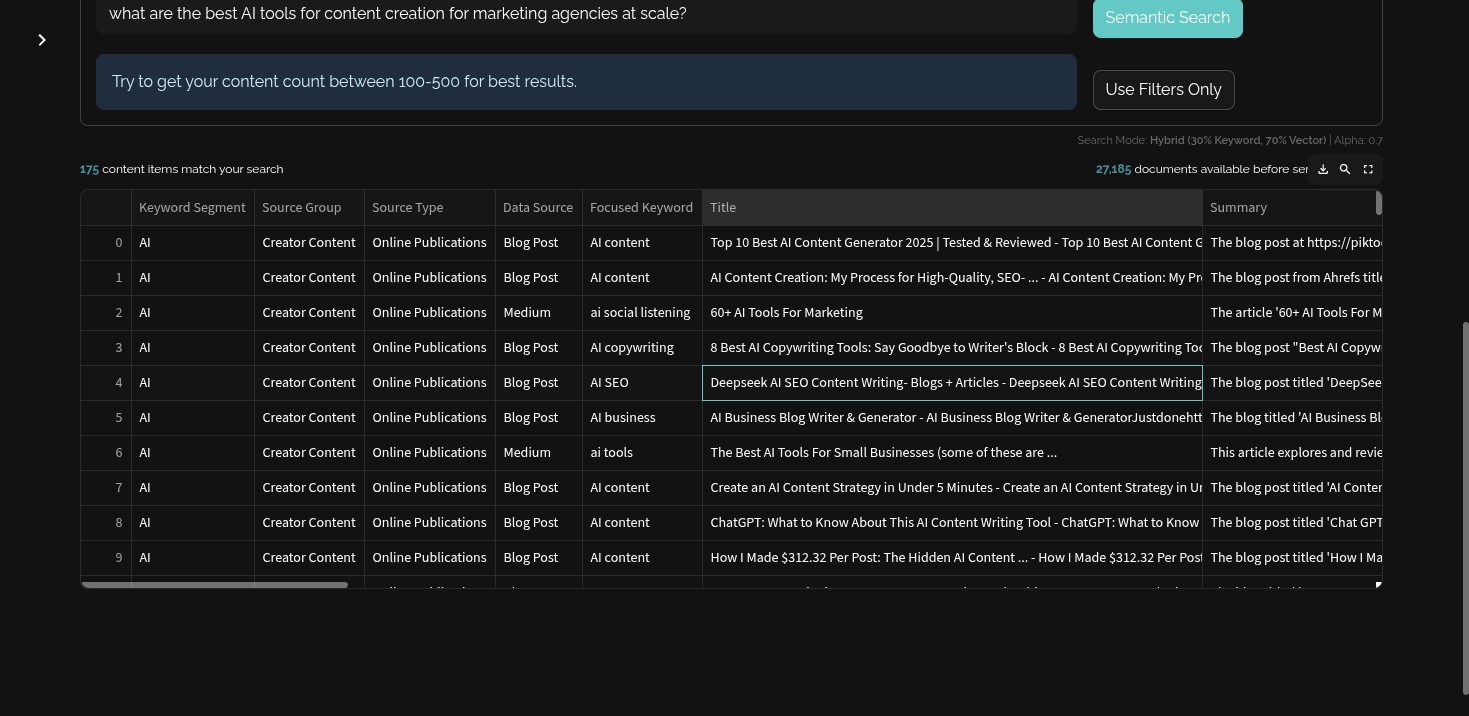Click 'ChatGPT: What to Know' title cell

[x=952, y=523]
